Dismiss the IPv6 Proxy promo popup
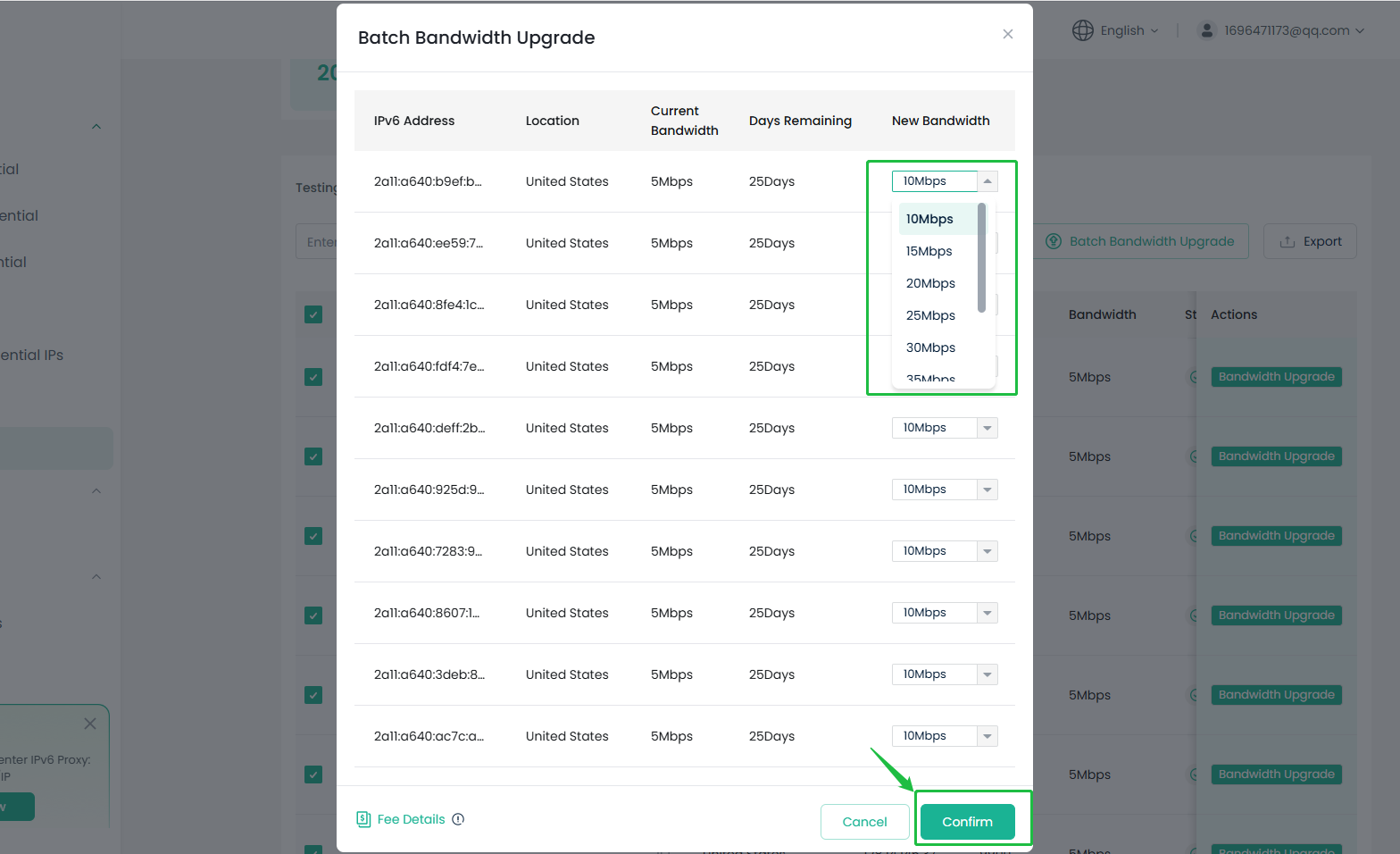 (x=90, y=724)
